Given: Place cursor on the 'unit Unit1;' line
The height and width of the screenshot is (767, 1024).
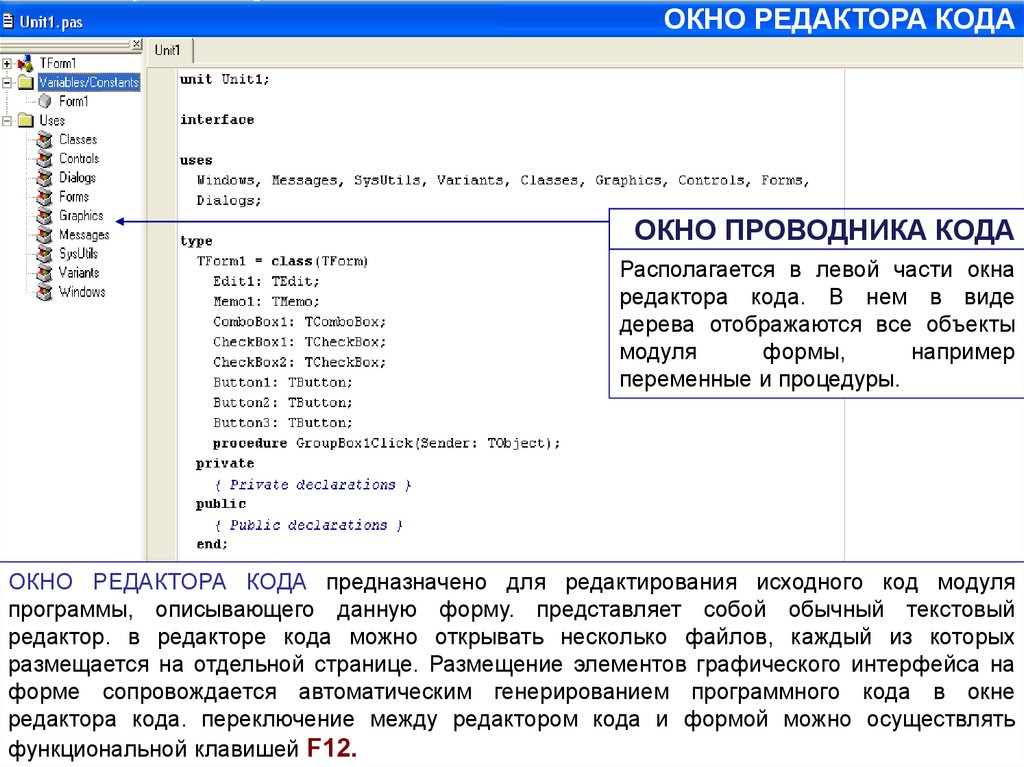Looking at the screenshot, I should click(224, 79).
